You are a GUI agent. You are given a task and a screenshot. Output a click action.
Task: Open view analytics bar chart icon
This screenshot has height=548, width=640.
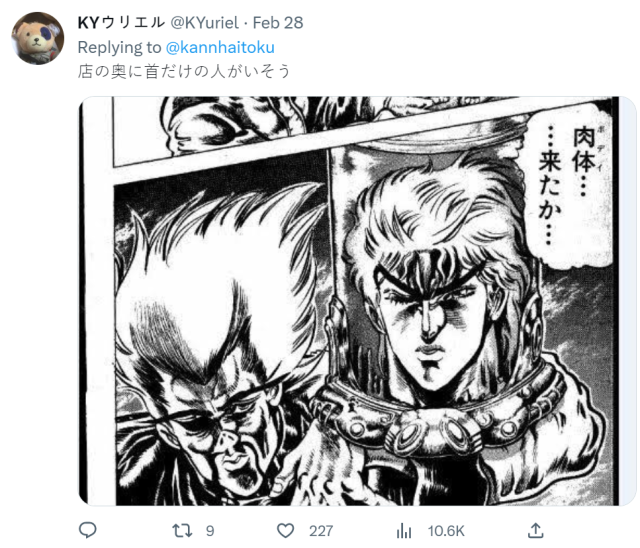pos(404,531)
